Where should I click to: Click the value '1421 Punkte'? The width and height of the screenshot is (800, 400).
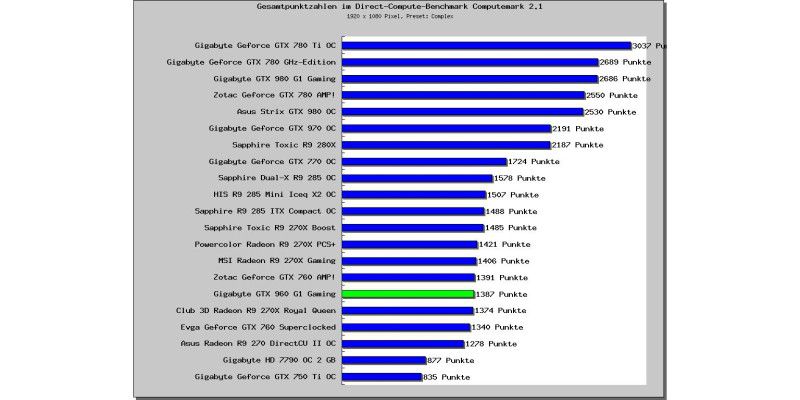[x=505, y=244]
